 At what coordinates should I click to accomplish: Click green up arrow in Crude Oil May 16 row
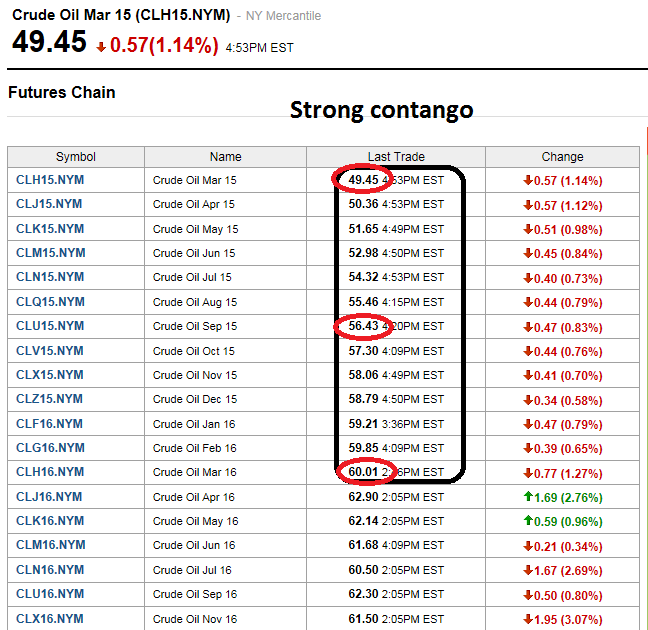[x=528, y=521]
